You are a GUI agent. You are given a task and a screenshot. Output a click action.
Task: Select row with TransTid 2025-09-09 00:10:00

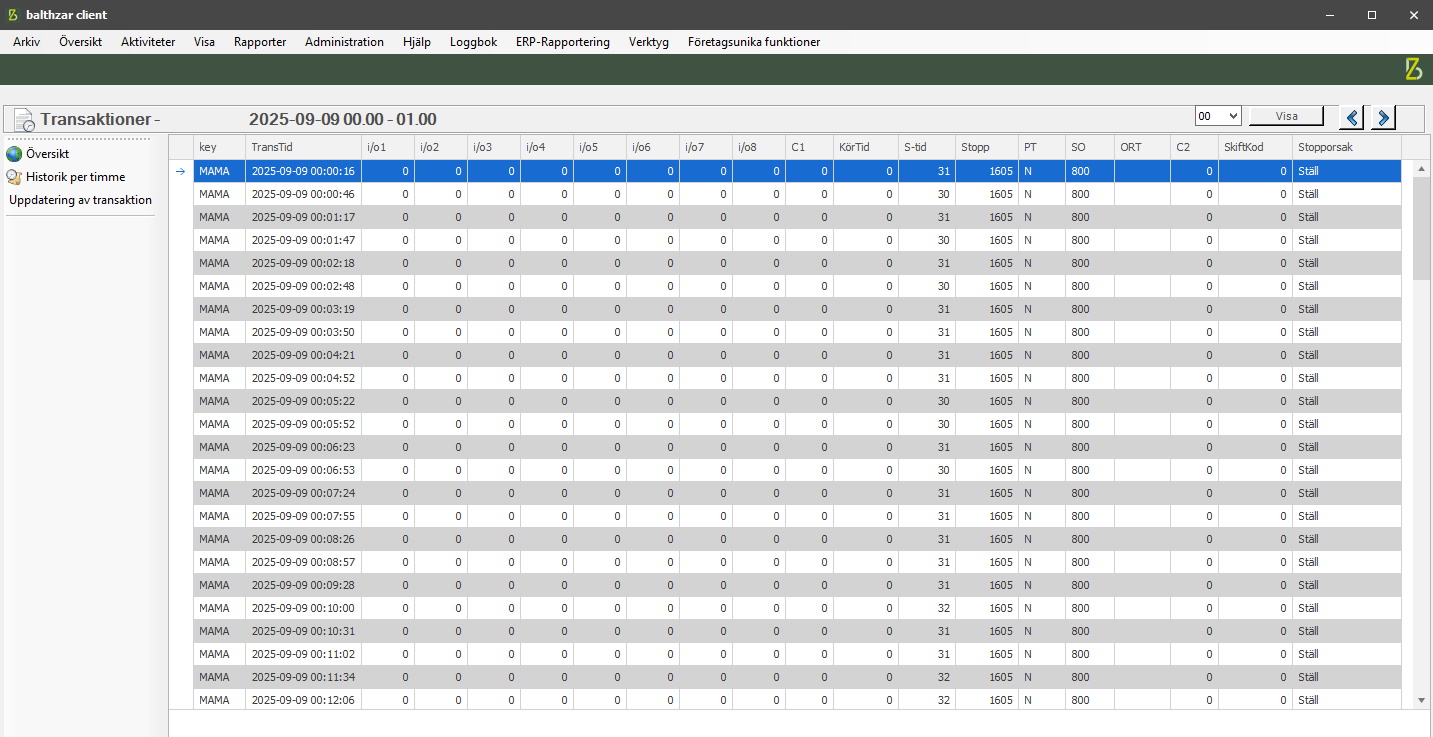coord(797,608)
